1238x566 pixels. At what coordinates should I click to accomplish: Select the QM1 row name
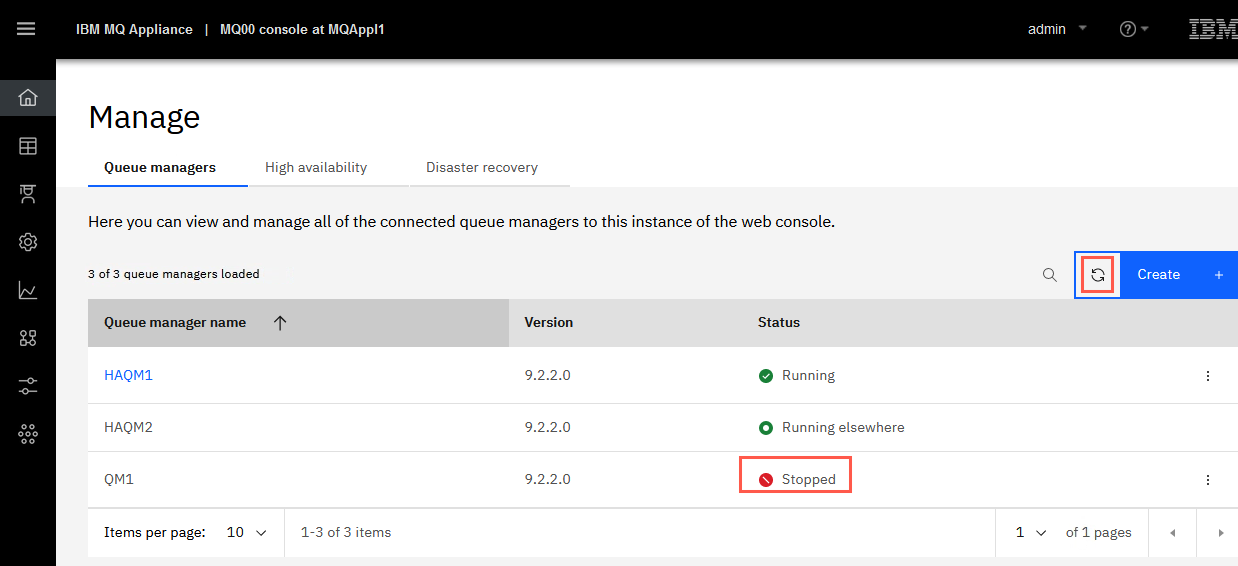(x=119, y=479)
